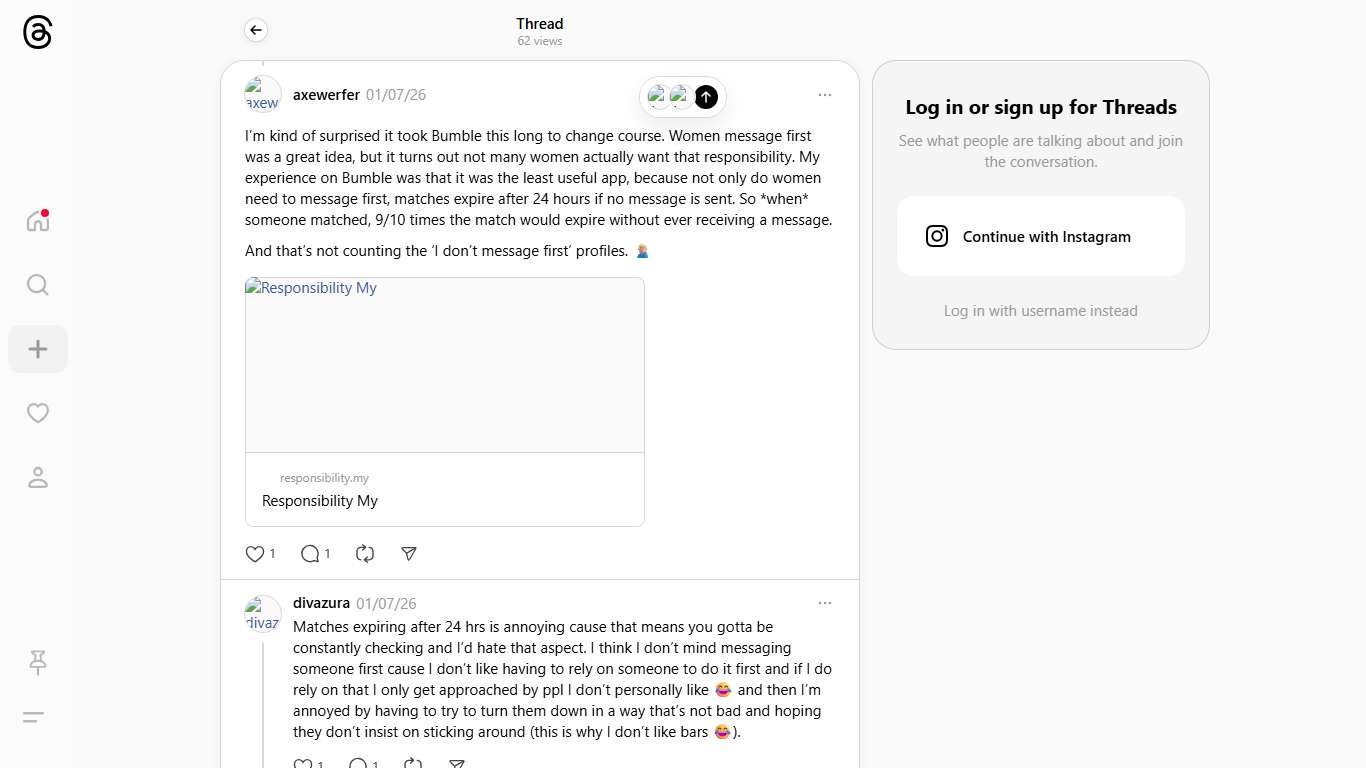Open the Search magnifier icon

click(x=38, y=286)
